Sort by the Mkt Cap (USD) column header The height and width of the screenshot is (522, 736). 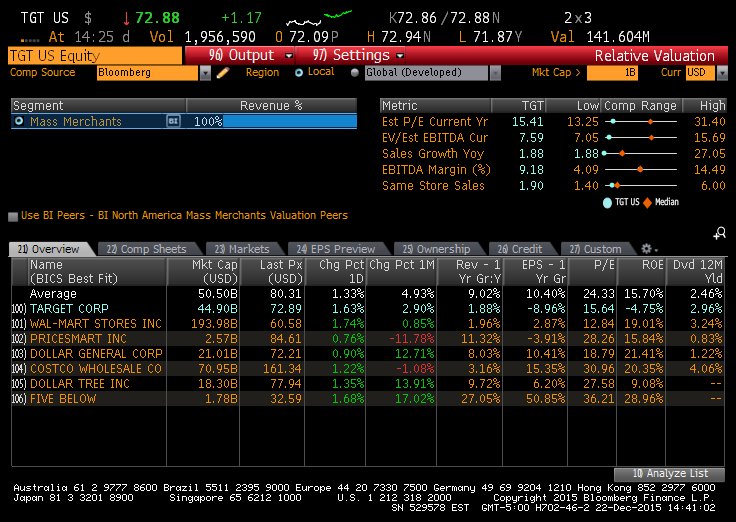pos(203,272)
